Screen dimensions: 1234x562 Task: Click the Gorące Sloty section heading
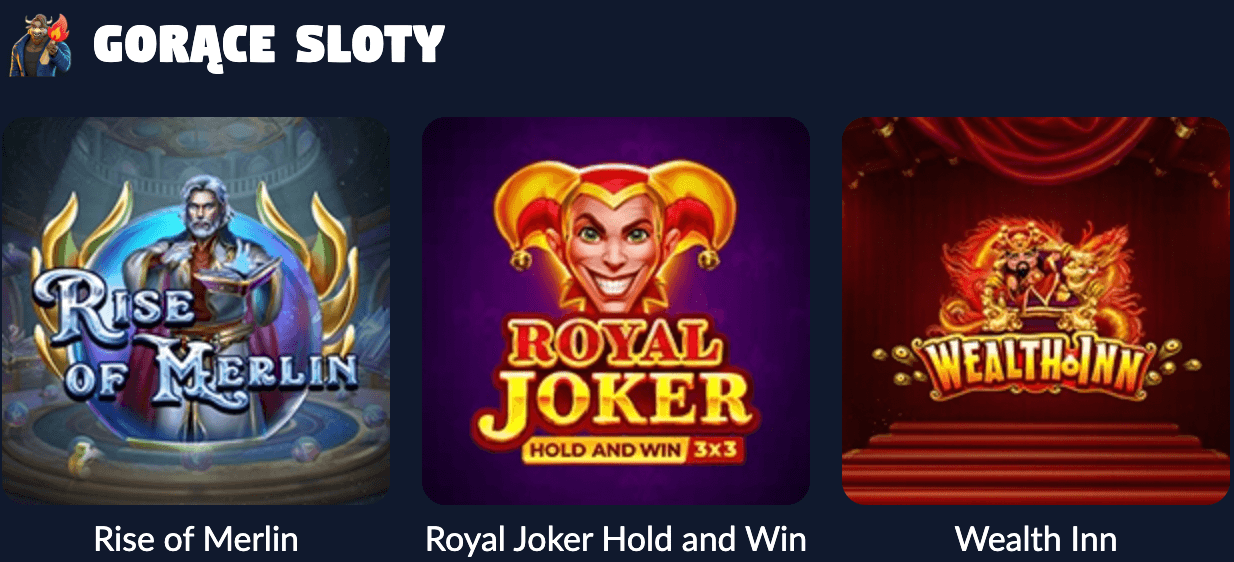pos(269,44)
